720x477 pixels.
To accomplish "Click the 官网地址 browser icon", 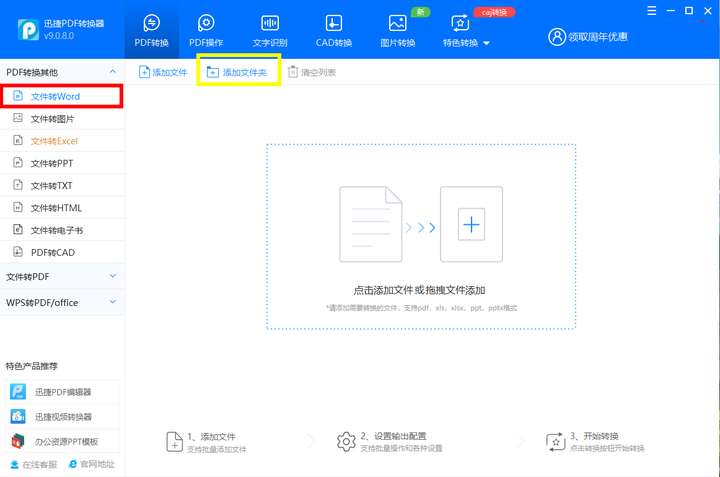I will point(73,464).
